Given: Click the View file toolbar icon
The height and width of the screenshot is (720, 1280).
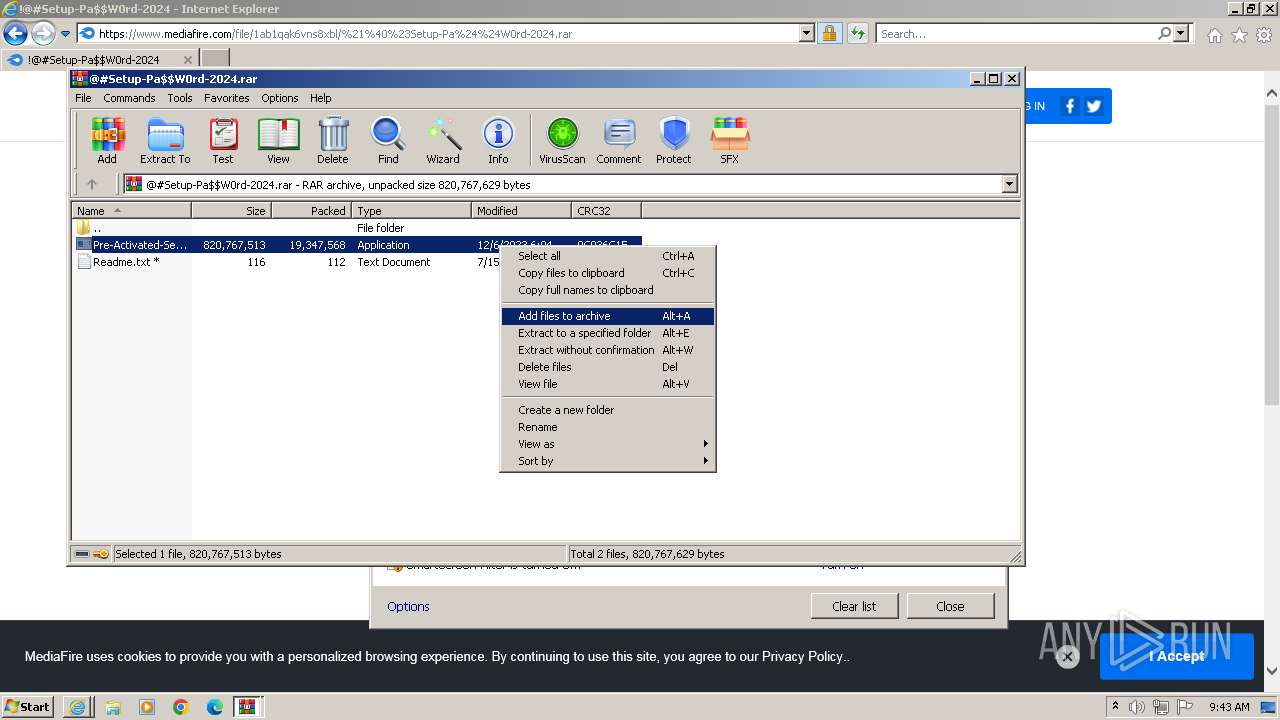Looking at the screenshot, I should pos(278,140).
